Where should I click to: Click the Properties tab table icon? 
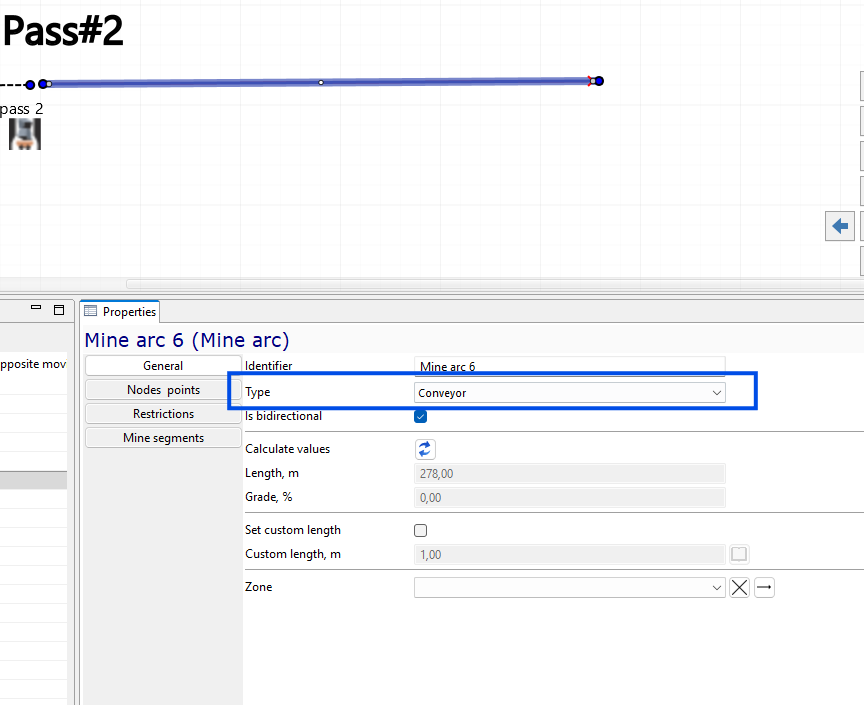[x=90, y=311]
